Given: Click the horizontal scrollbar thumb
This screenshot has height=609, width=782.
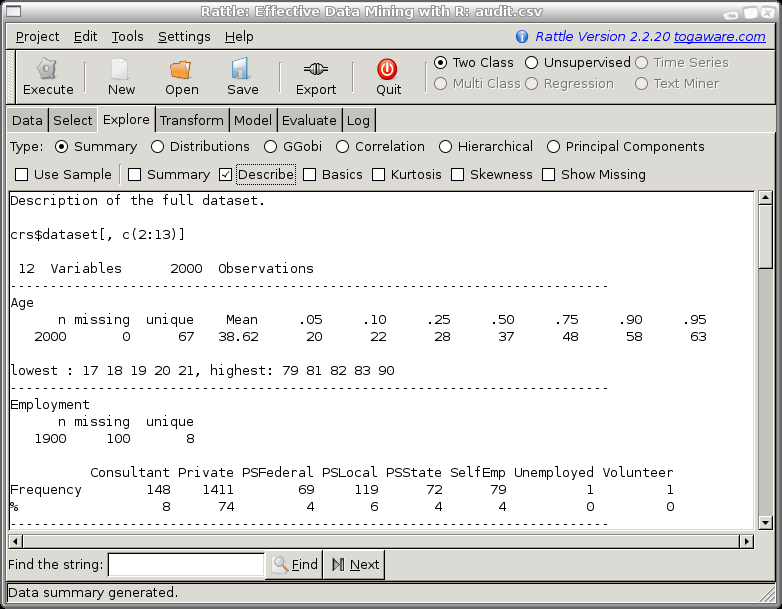Looking at the screenshot, I should click(381, 541).
